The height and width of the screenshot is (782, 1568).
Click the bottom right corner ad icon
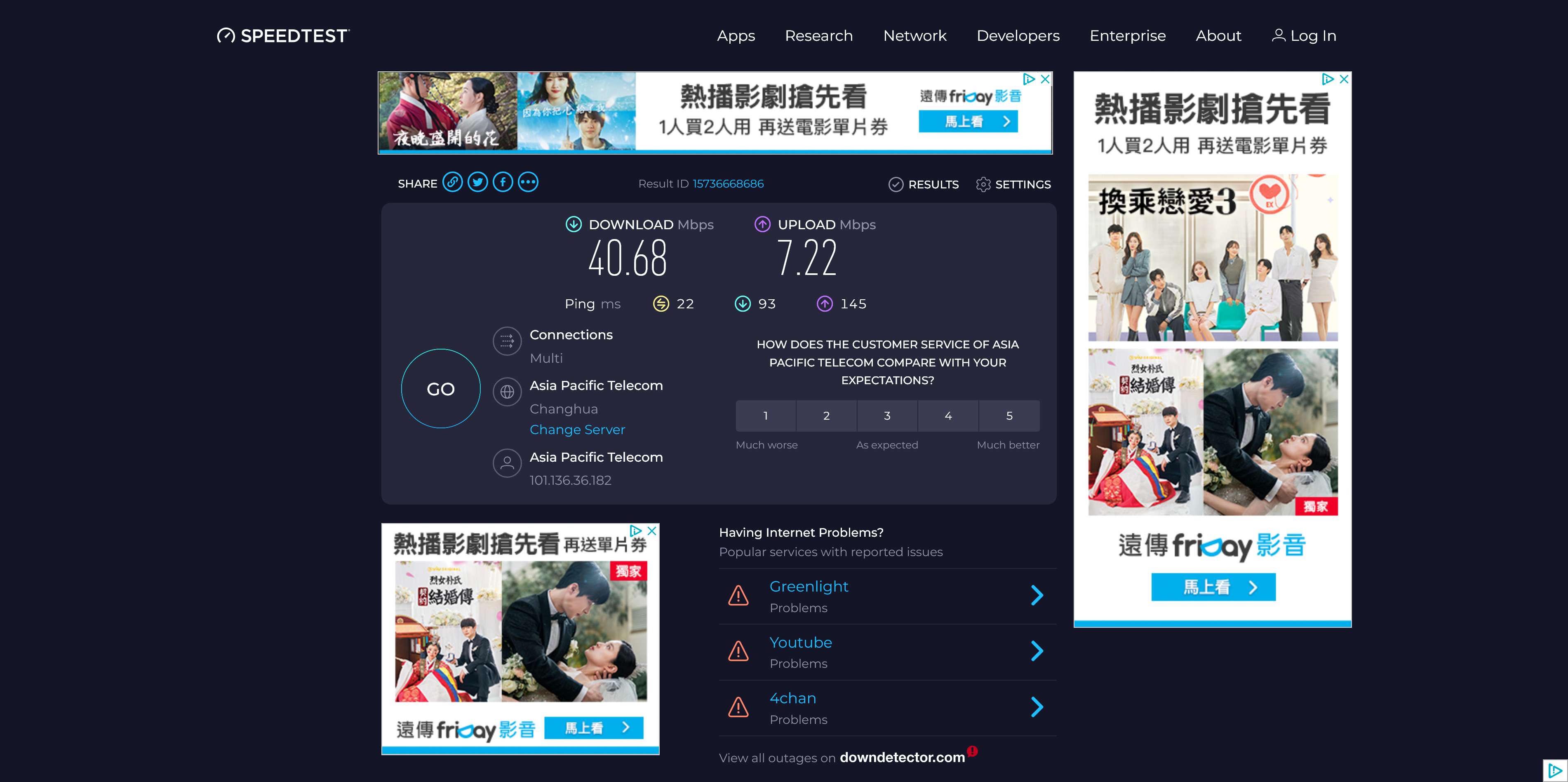pos(1555,770)
